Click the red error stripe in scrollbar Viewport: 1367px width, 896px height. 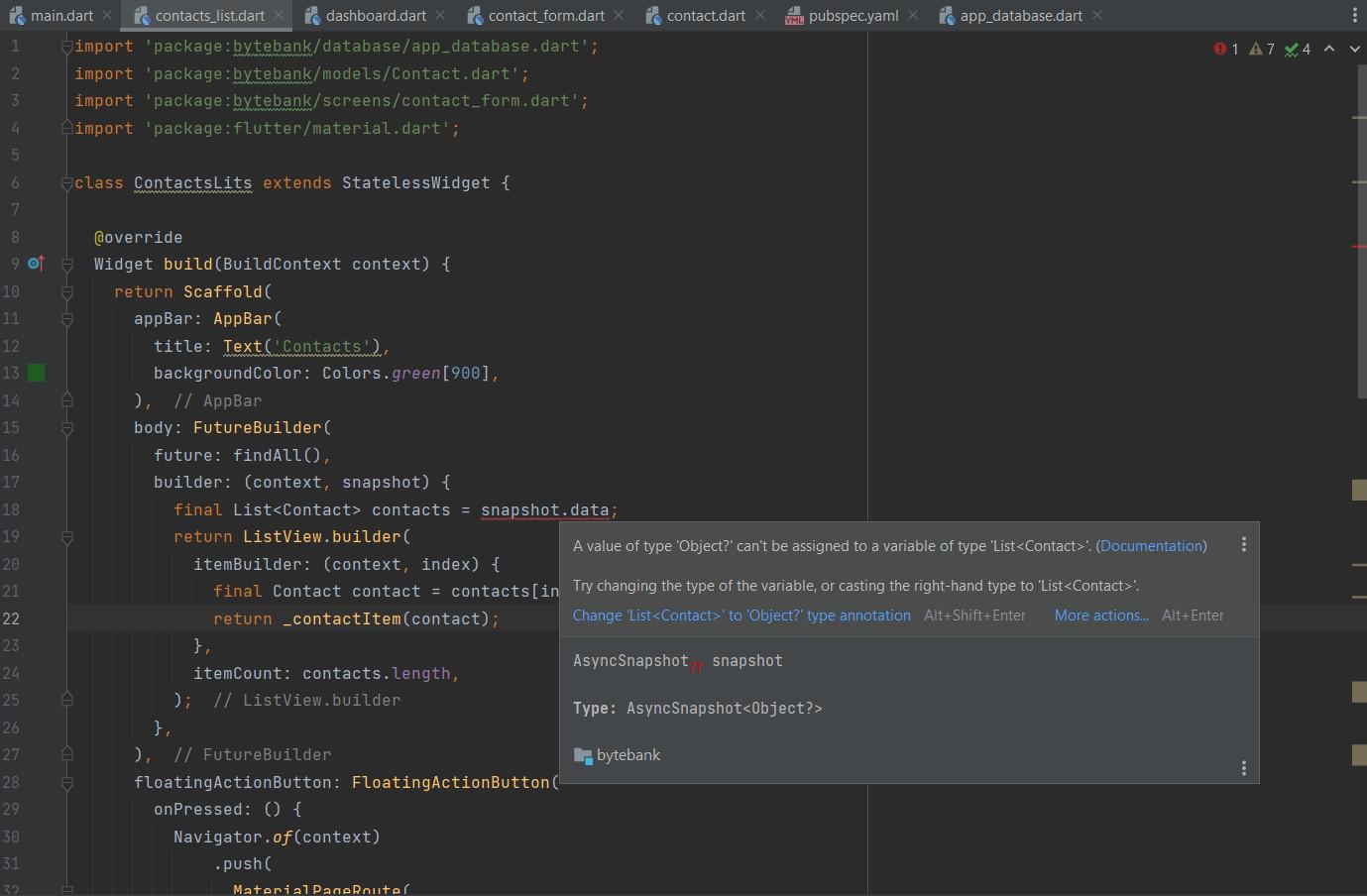click(1359, 246)
